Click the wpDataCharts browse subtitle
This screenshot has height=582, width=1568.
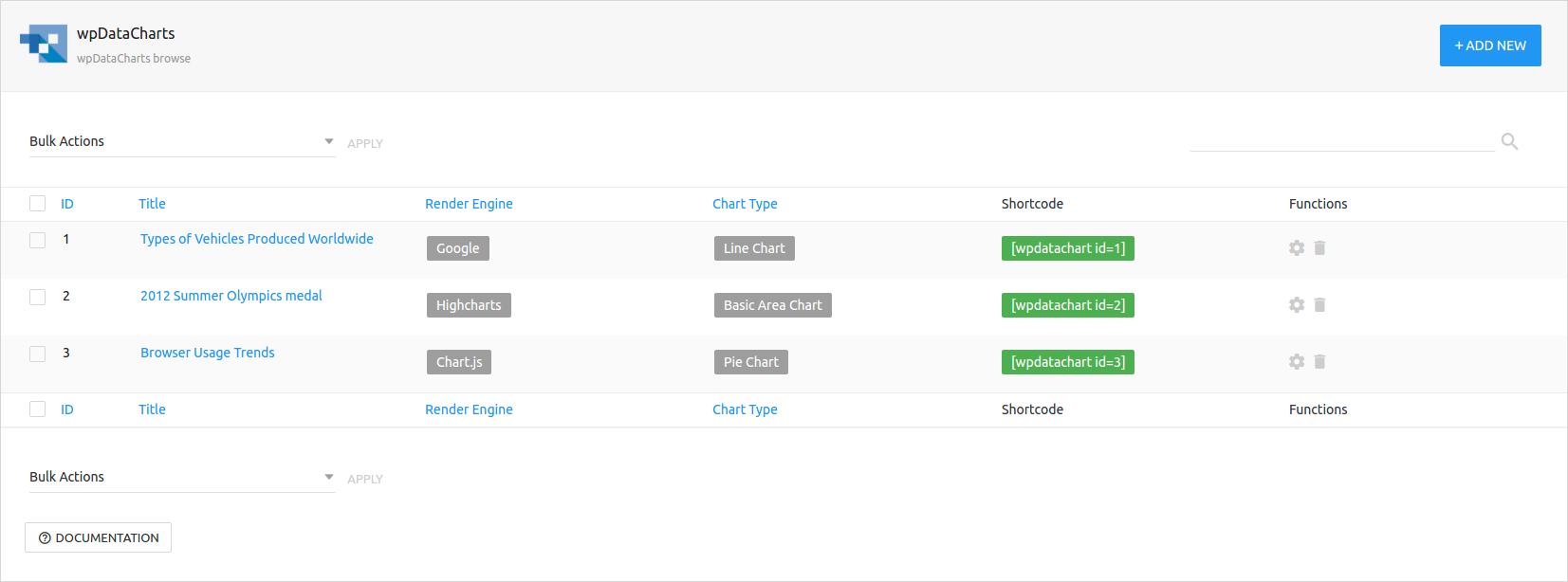(134, 59)
